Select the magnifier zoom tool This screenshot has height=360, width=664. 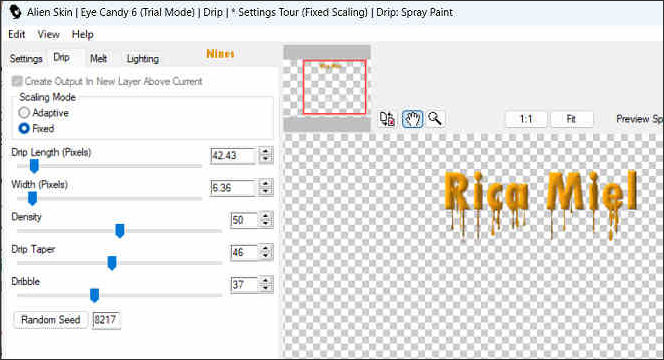tap(435, 119)
